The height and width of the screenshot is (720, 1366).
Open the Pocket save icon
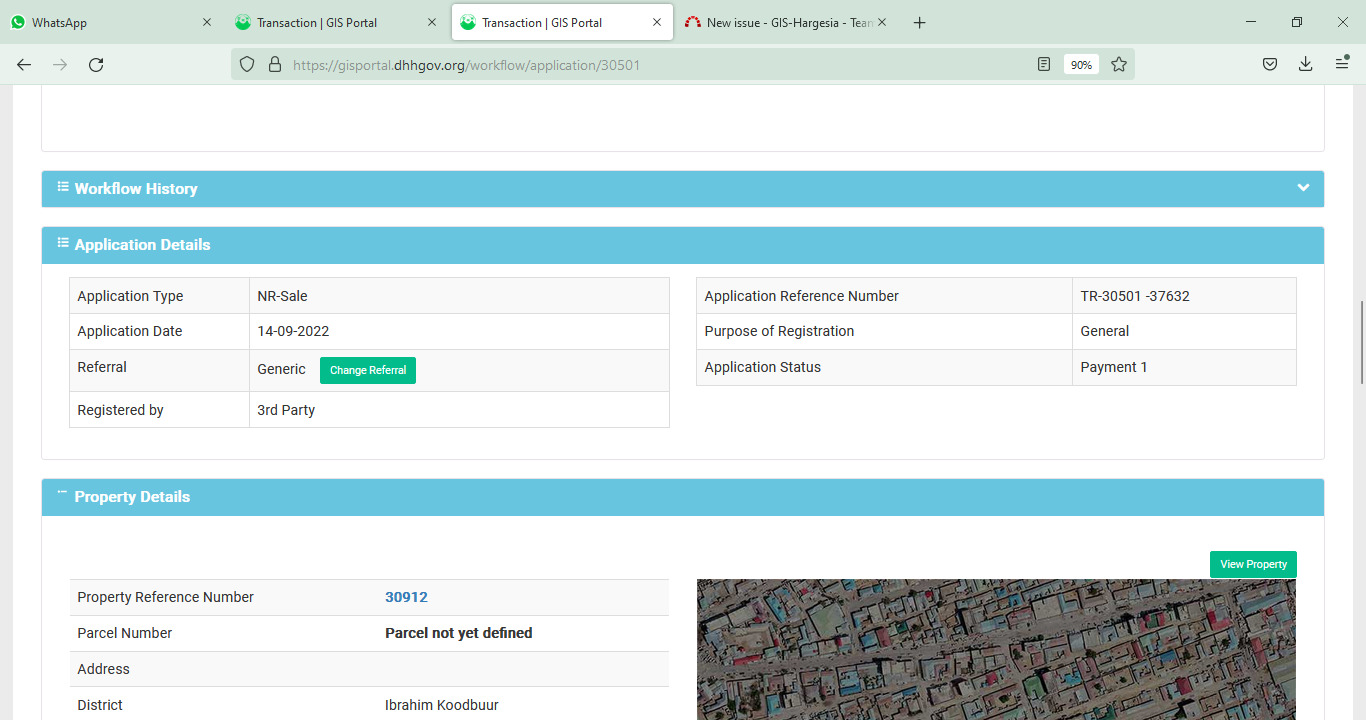[1269, 64]
